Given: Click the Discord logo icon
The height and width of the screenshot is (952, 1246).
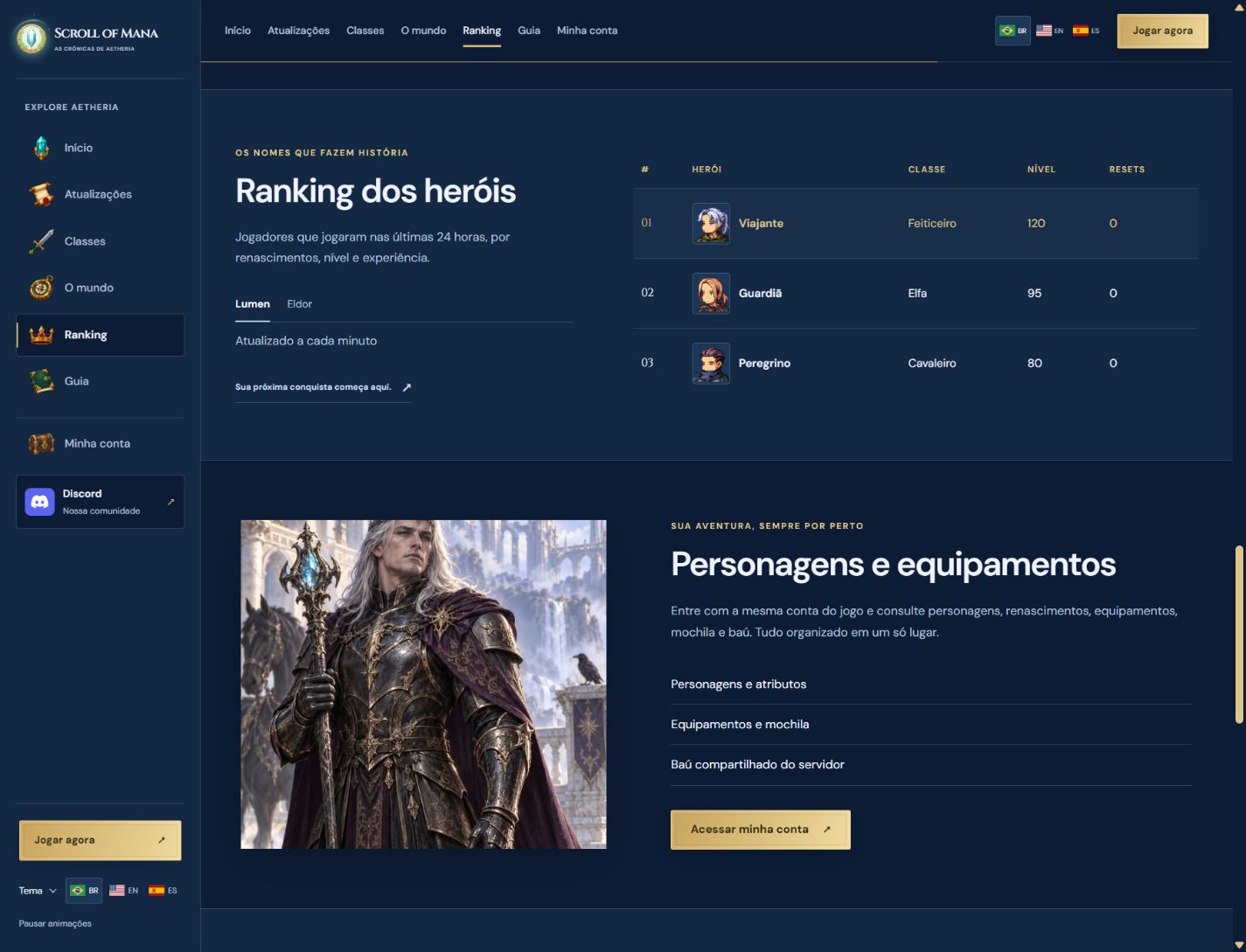Looking at the screenshot, I should [x=39, y=502].
